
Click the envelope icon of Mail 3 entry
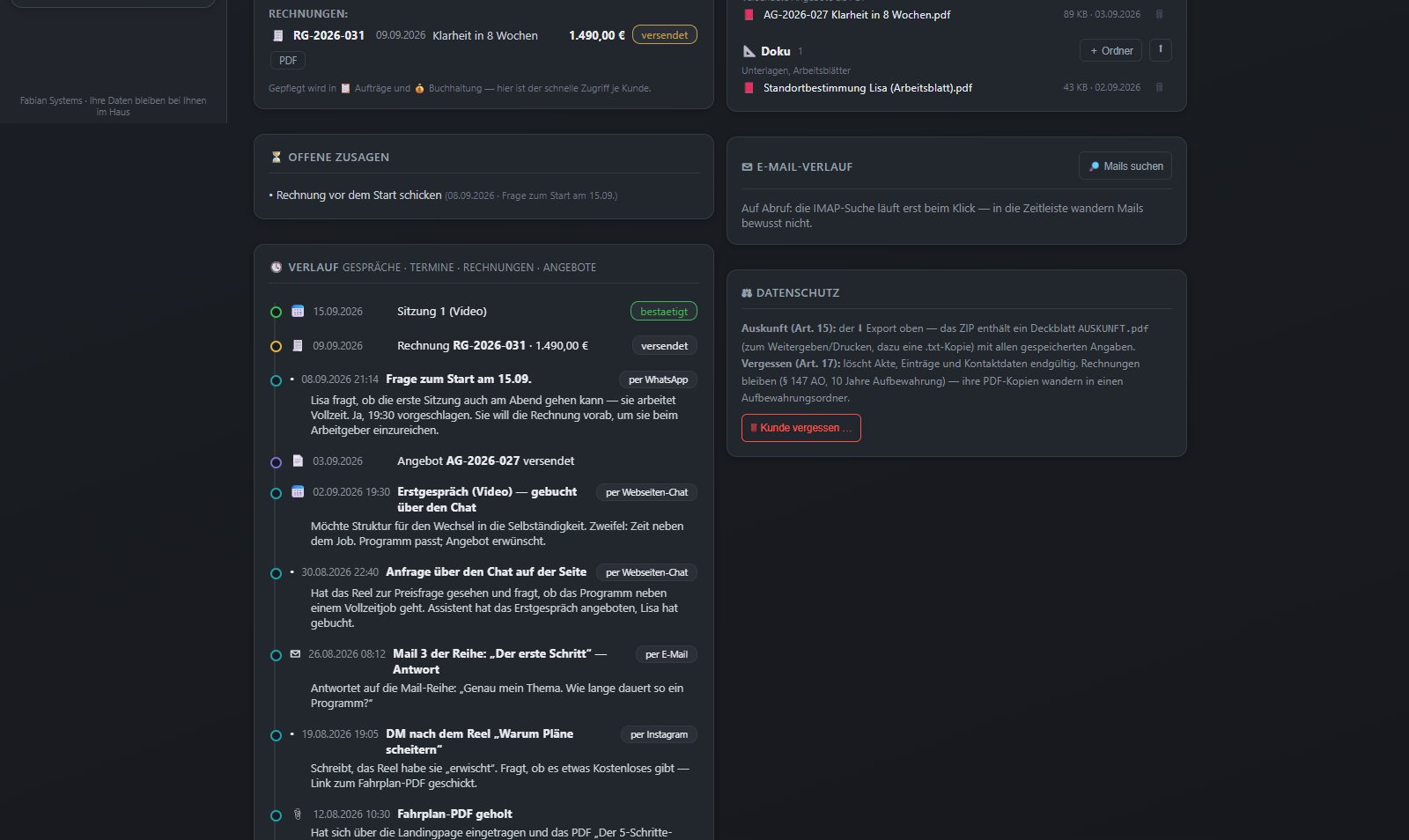pyautogui.click(x=295, y=653)
